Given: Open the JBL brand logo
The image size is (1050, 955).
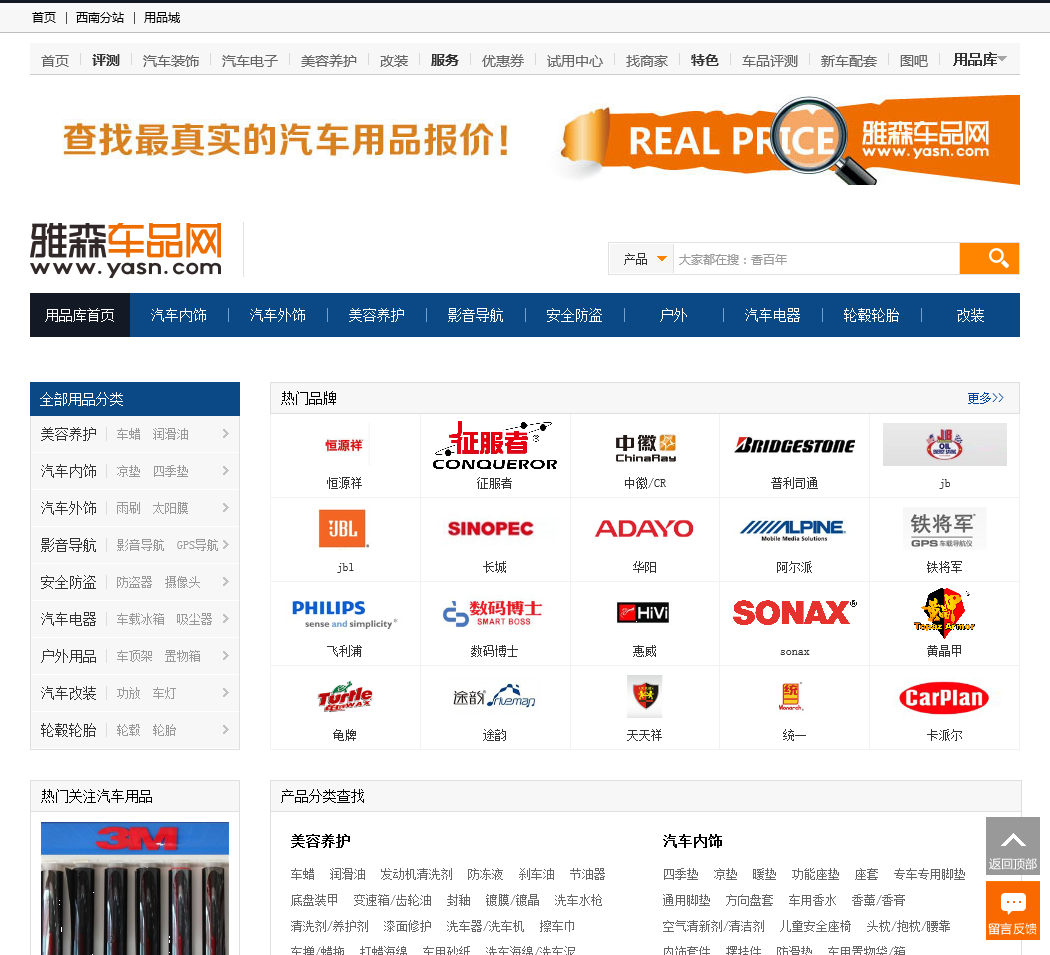Looking at the screenshot, I should 344,528.
